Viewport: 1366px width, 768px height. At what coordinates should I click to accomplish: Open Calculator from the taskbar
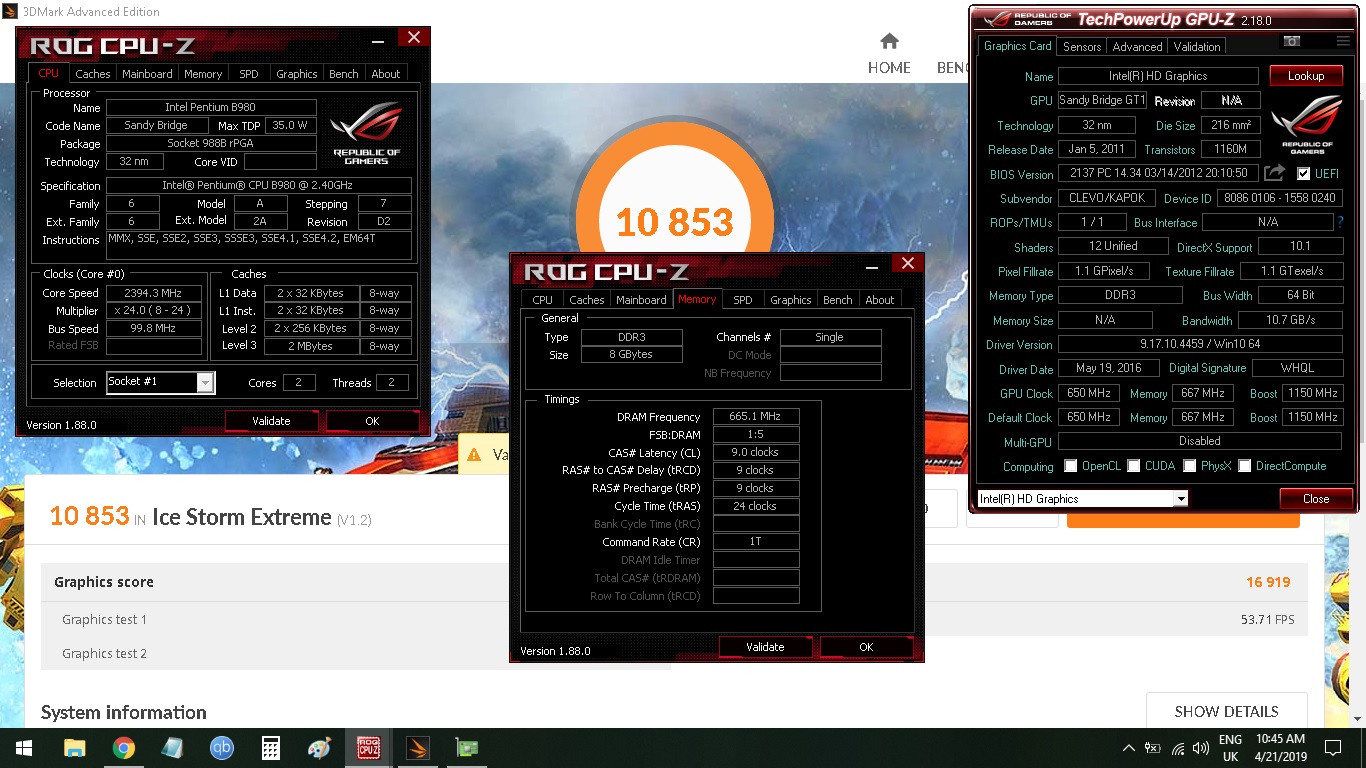270,747
